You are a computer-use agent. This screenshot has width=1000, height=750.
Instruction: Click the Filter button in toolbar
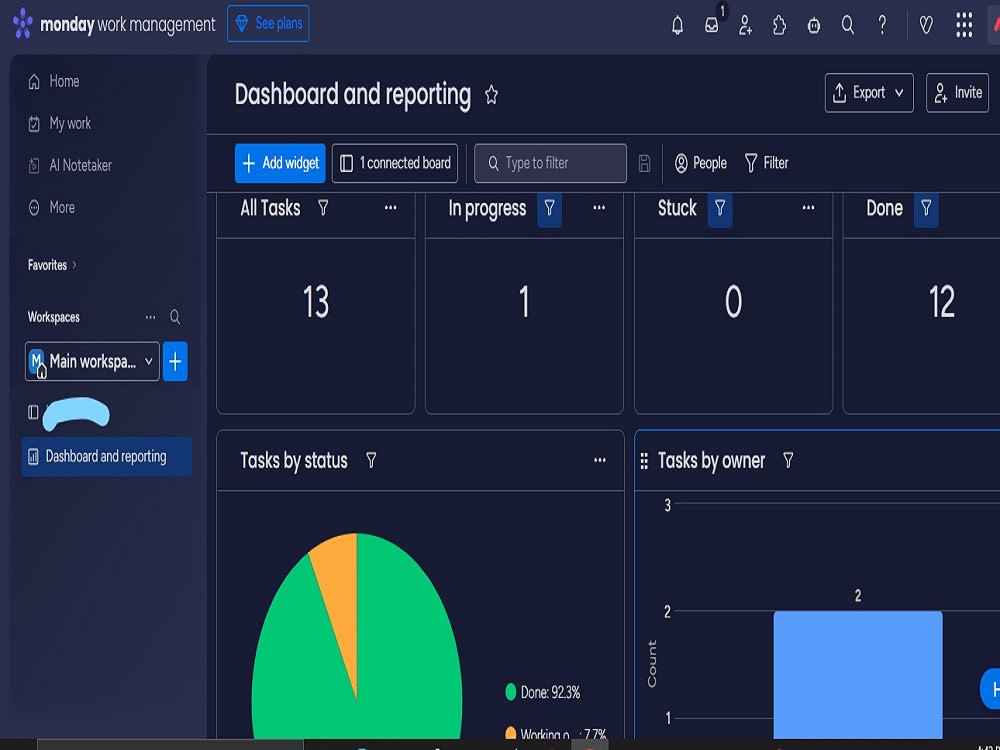pyautogui.click(x=766, y=163)
